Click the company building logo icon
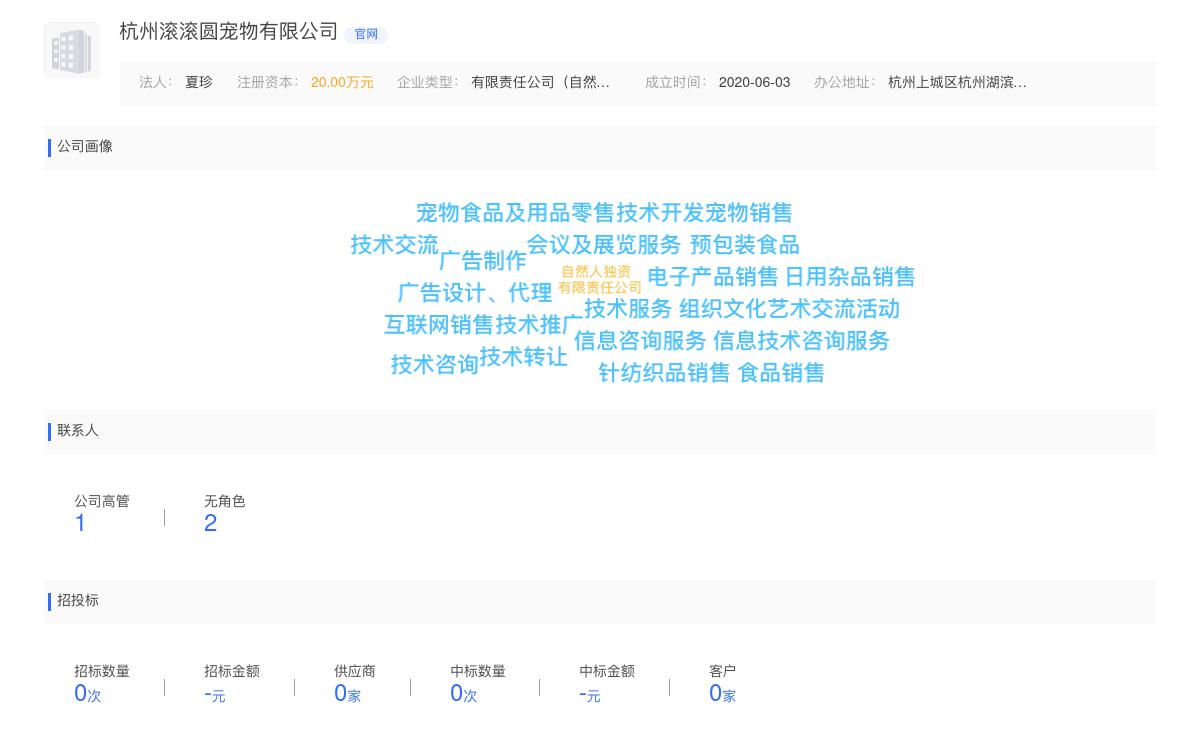The height and width of the screenshot is (752, 1200). click(x=72, y=50)
